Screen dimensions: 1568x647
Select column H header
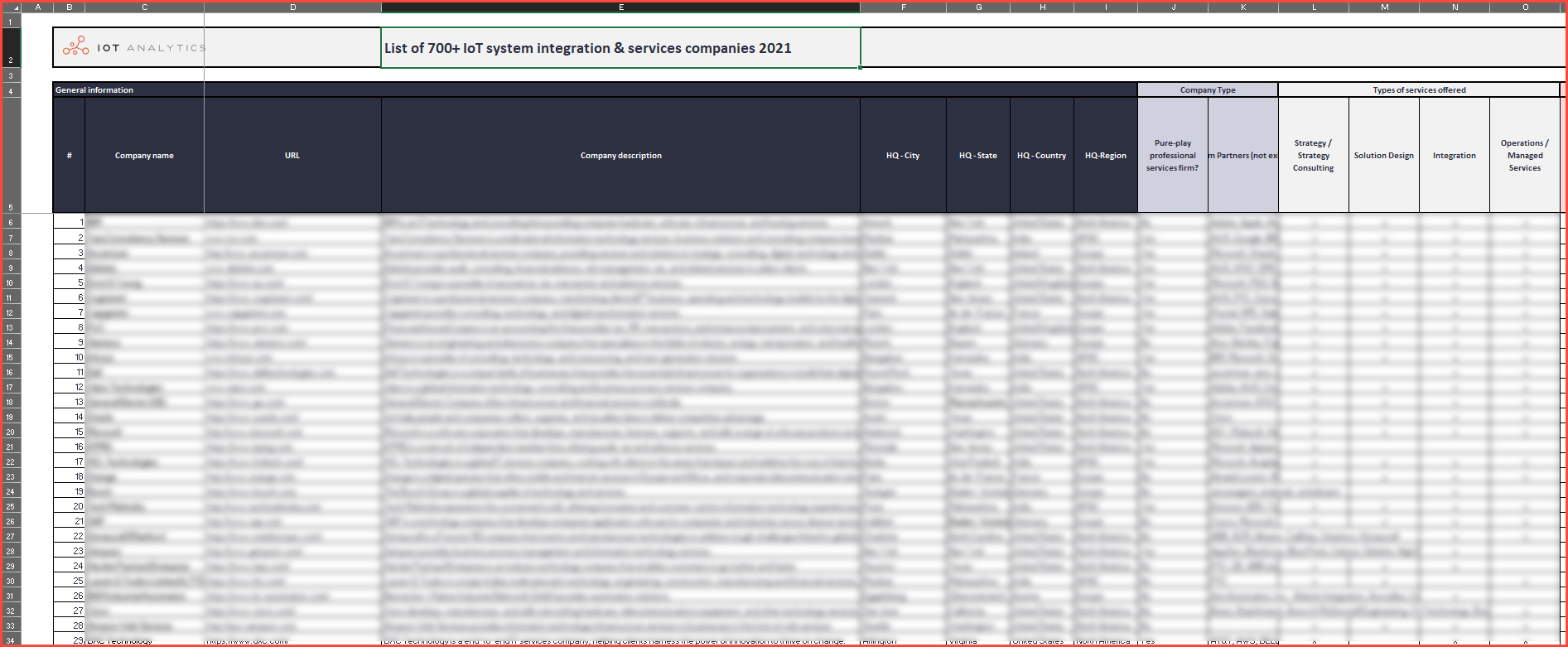(x=1042, y=7)
